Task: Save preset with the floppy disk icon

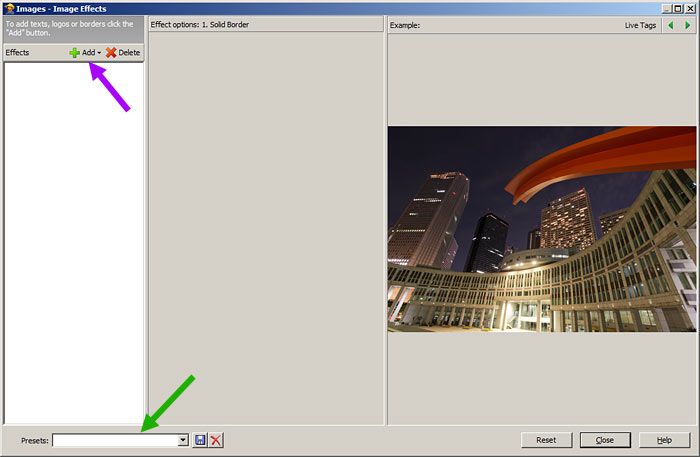Action: [200, 440]
